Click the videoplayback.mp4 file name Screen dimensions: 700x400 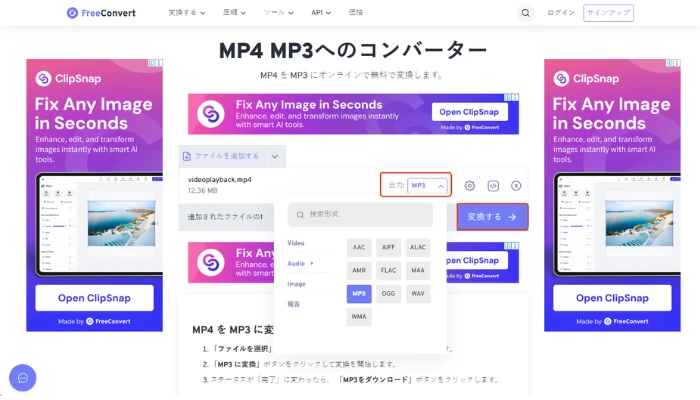click(x=220, y=179)
